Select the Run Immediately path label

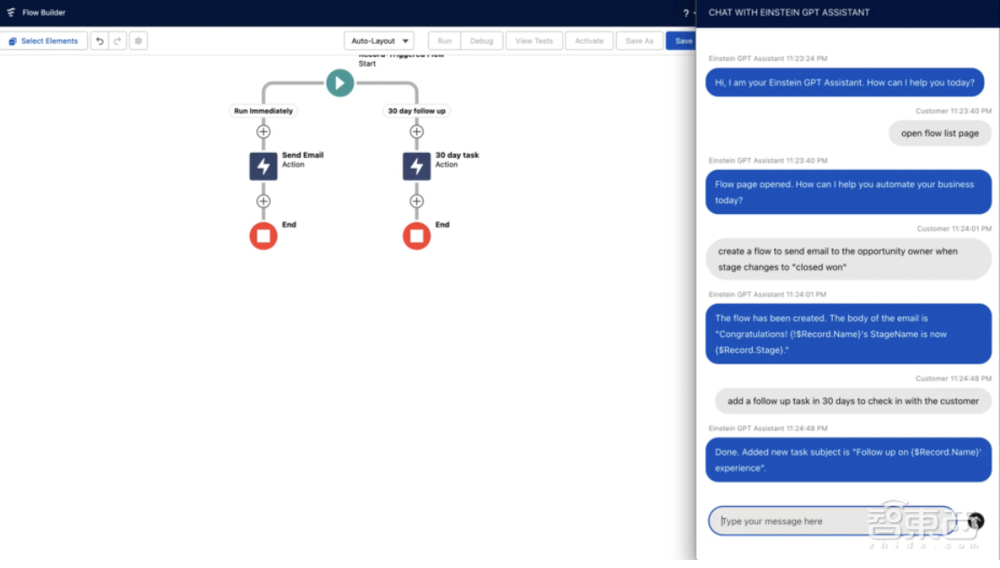coord(263,111)
